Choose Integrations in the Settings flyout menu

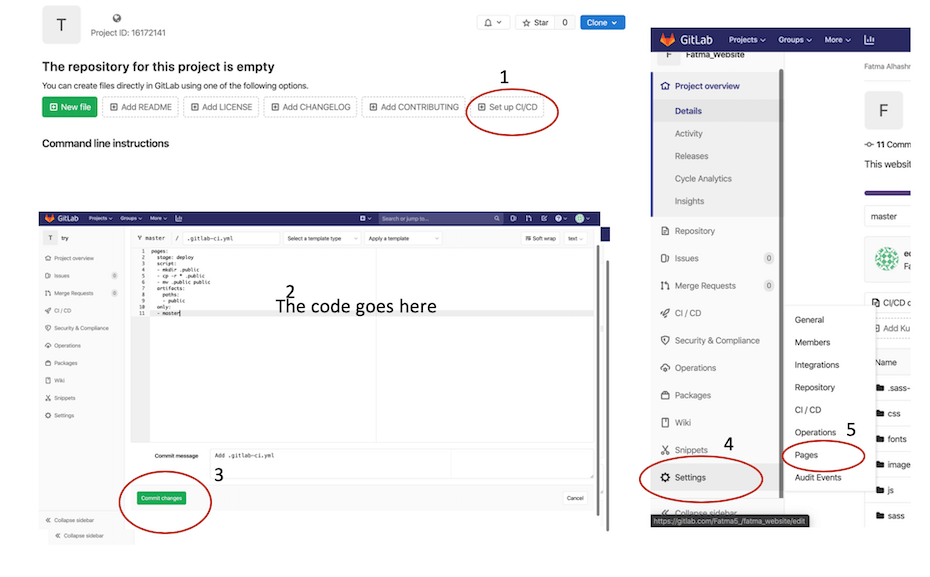817,365
